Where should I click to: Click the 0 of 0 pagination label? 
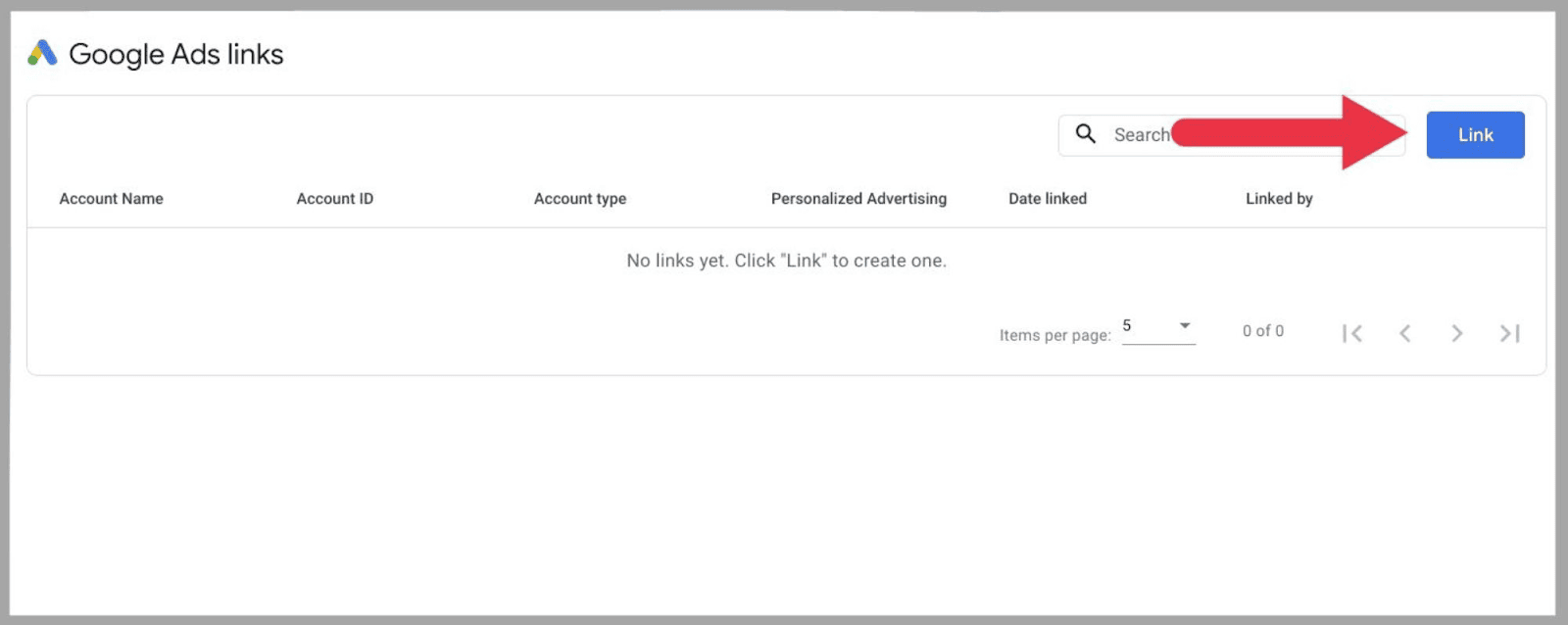pyautogui.click(x=1262, y=330)
